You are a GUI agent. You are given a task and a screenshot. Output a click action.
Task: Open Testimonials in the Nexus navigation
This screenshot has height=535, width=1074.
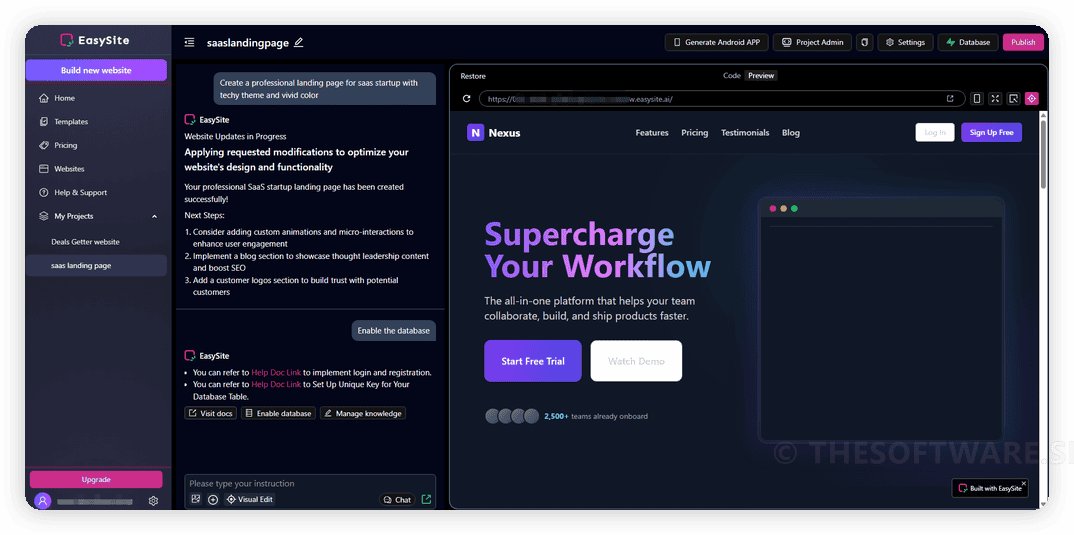pyautogui.click(x=745, y=133)
